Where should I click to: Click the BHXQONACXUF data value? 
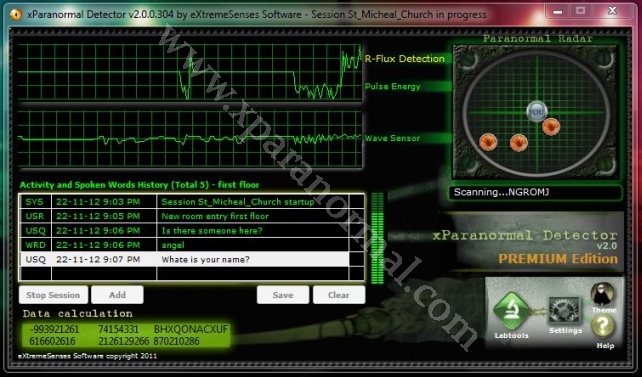[191, 329]
